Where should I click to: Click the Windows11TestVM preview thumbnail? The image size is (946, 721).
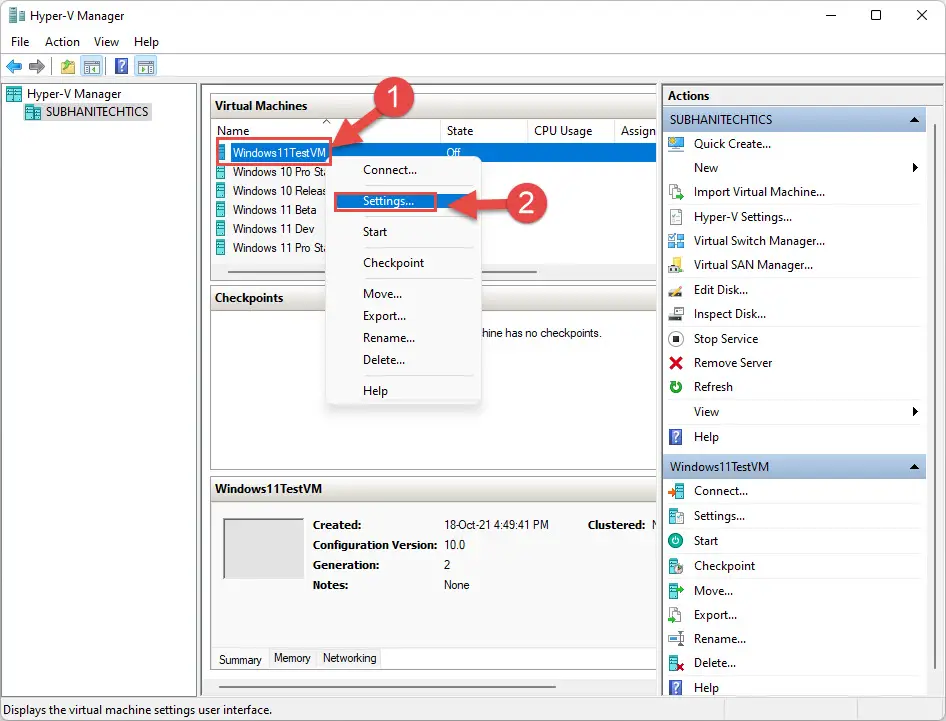point(264,548)
